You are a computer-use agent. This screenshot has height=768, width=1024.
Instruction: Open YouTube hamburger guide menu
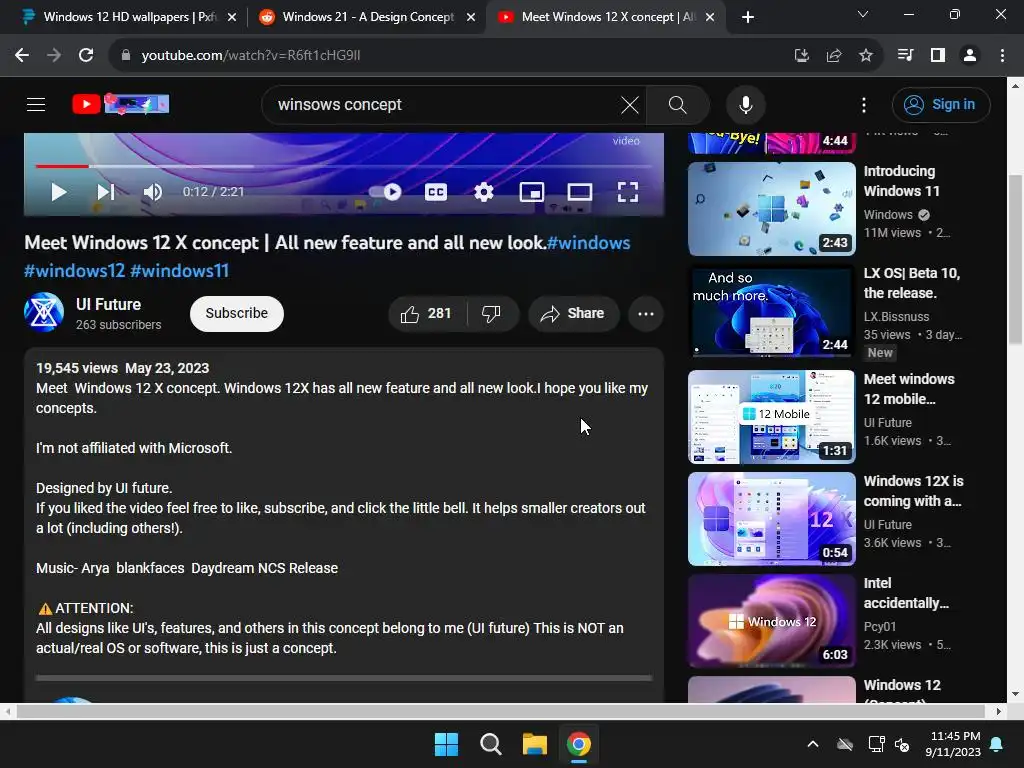point(36,104)
